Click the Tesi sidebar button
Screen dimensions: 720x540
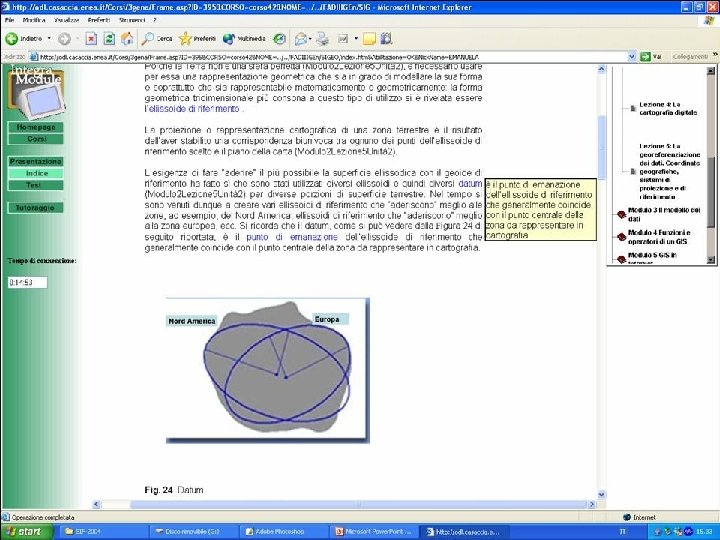tap(36, 185)
